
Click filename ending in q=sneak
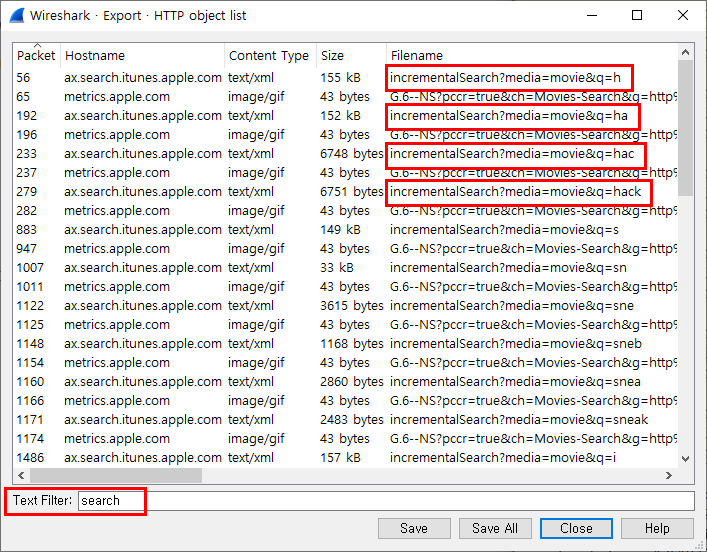click(519, 419)
